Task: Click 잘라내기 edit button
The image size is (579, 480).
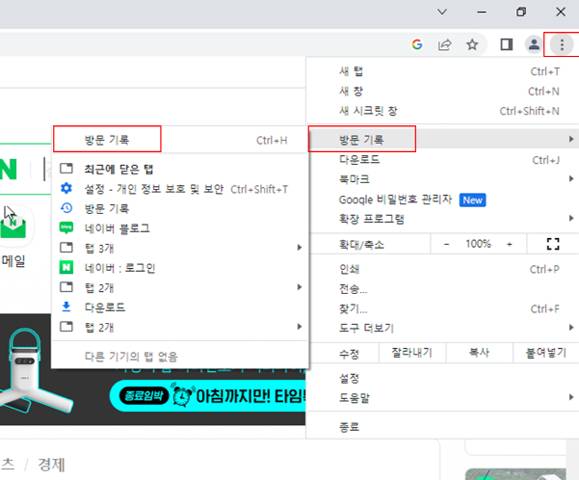Action: click(x=412, y=353)
